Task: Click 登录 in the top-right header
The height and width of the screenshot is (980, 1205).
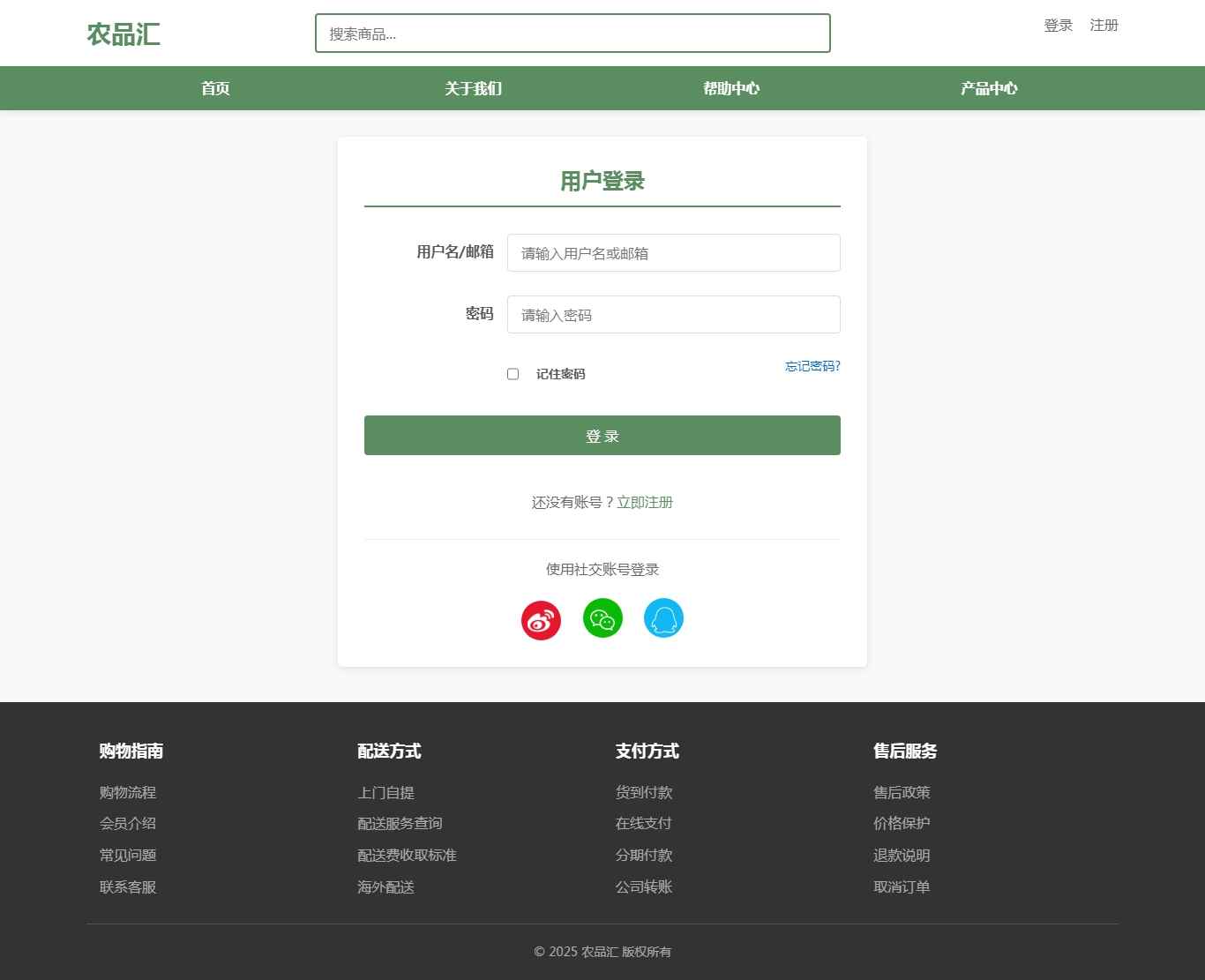Action: [1058, 26]
